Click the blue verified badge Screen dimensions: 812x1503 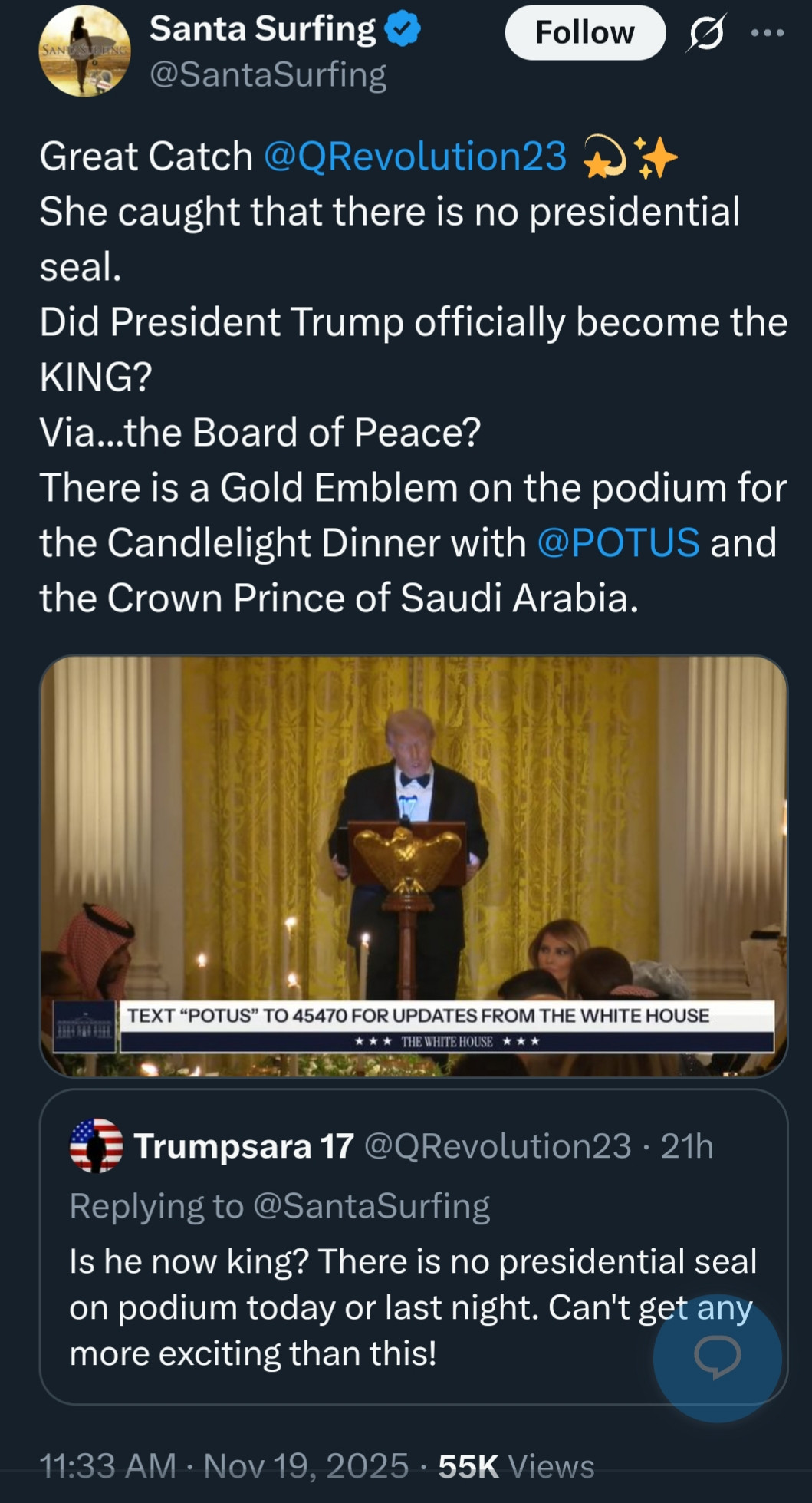402,30
